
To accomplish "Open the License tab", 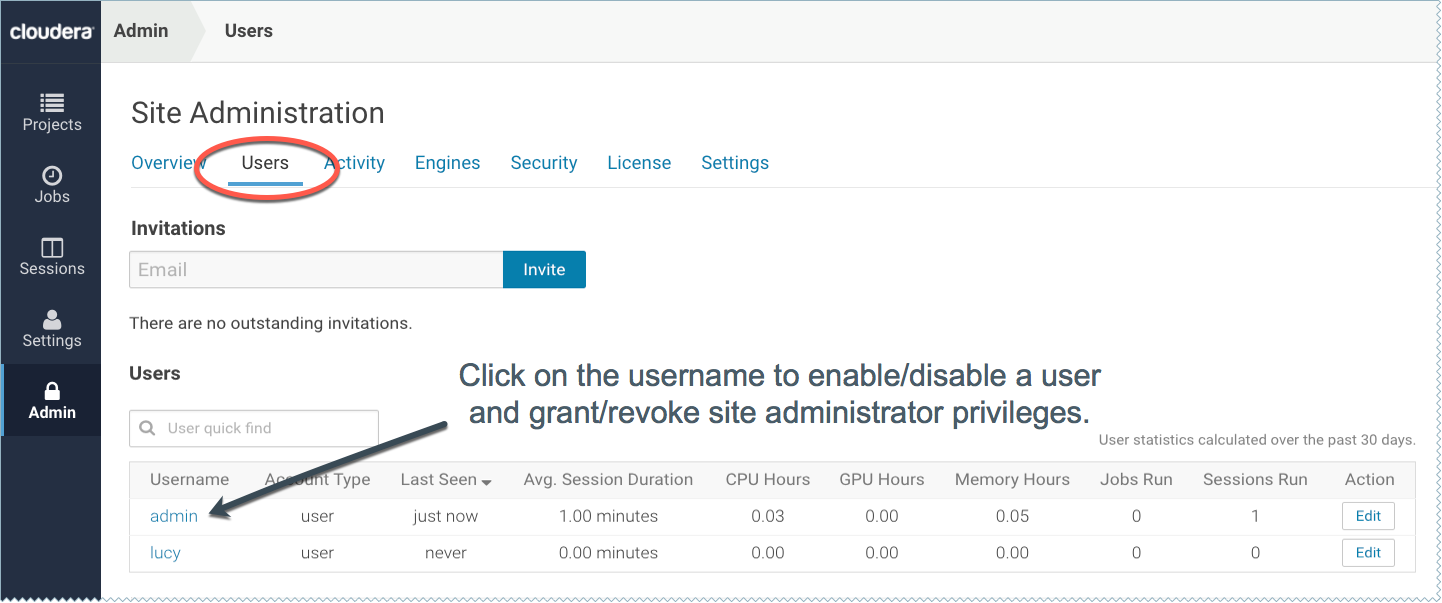I will point(639,163).
